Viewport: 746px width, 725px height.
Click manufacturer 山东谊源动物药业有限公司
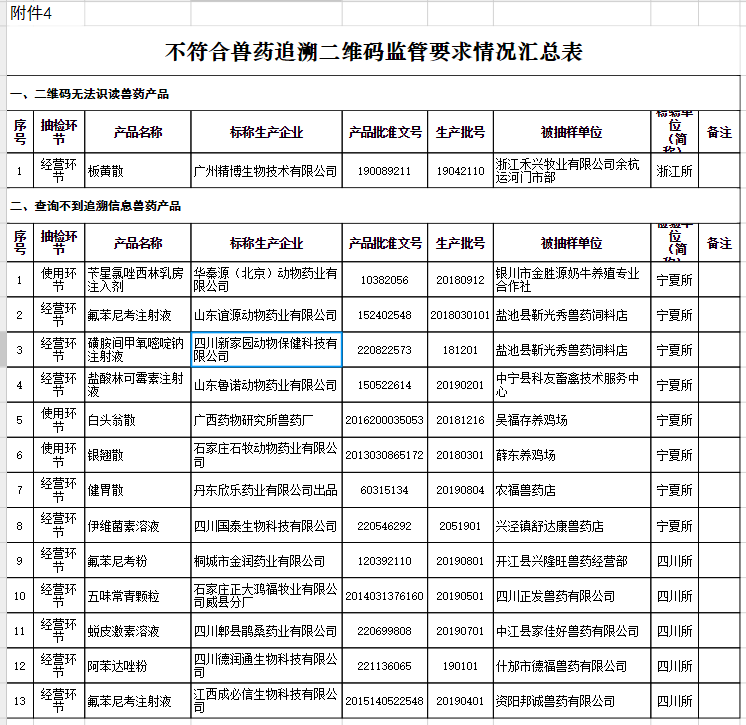tap(265, 315)
